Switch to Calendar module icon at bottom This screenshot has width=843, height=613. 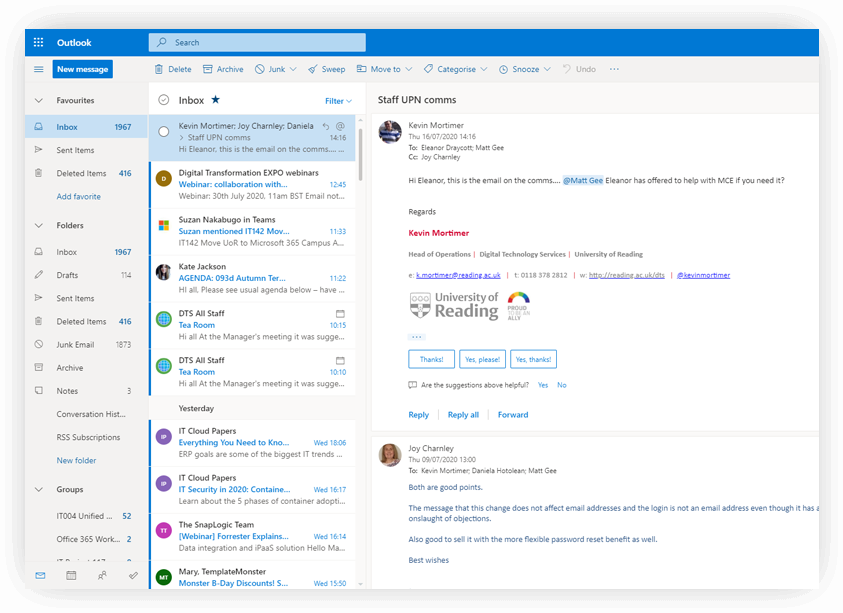71,575
